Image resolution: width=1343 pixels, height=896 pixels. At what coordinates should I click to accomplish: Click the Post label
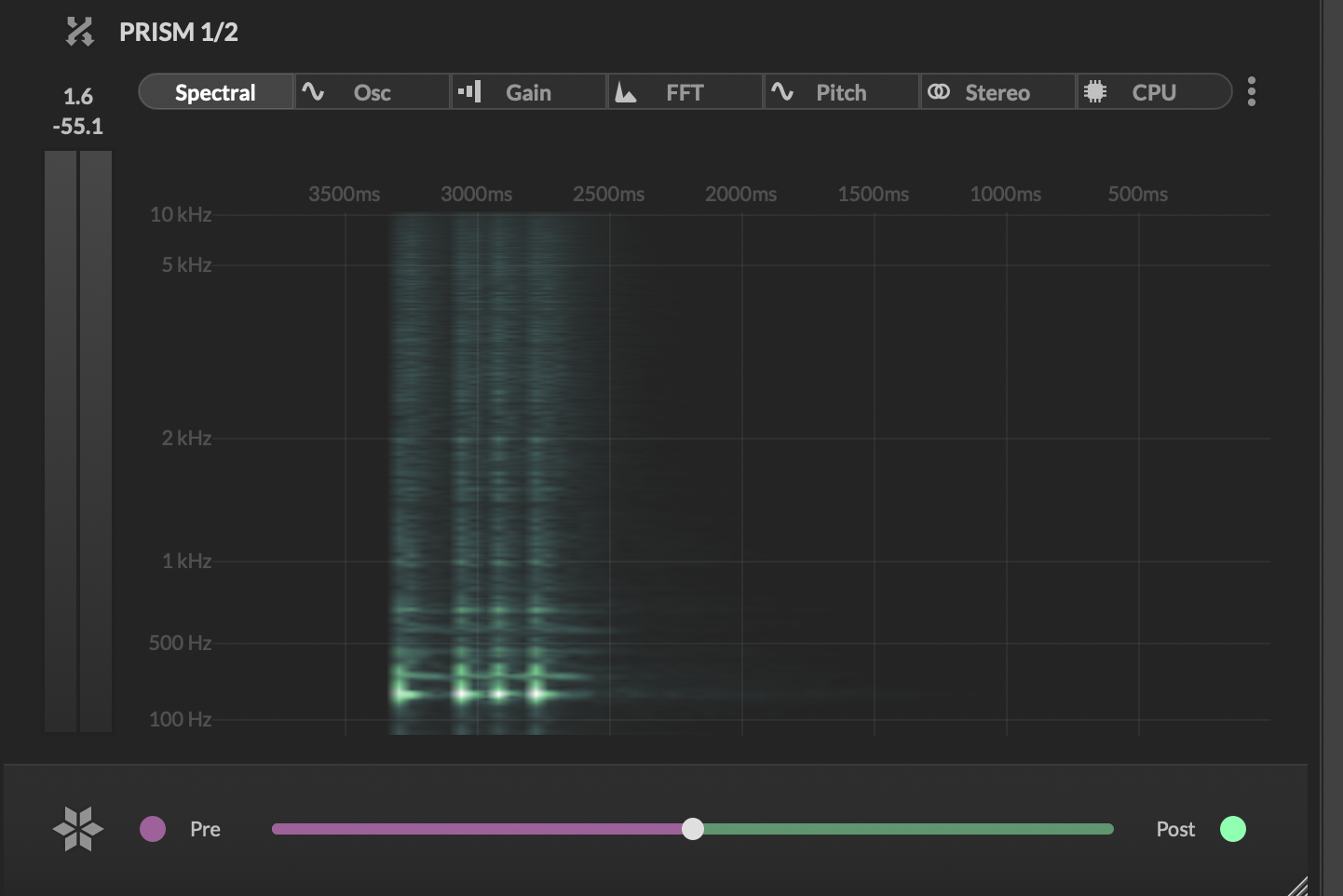pyautogui.click(x=1175, y=829)
